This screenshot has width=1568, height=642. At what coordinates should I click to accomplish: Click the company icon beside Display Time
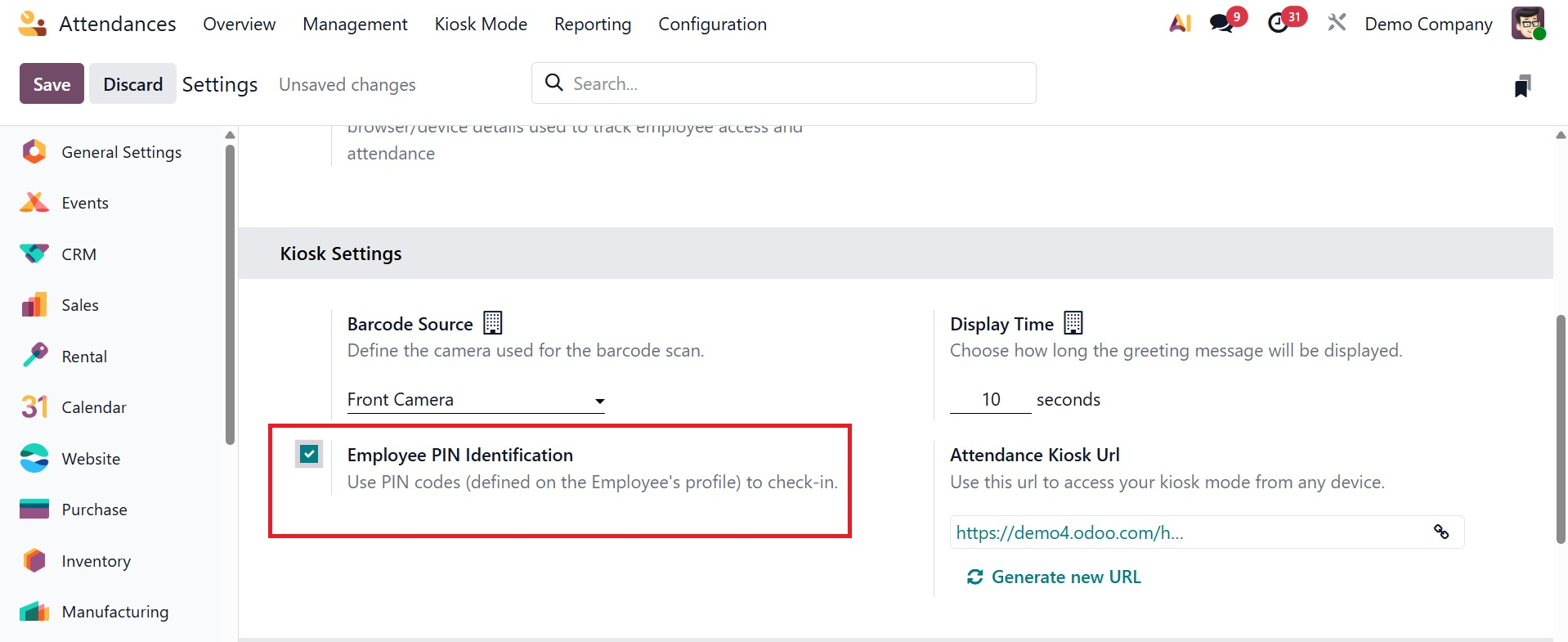(x=1073, y=323)
